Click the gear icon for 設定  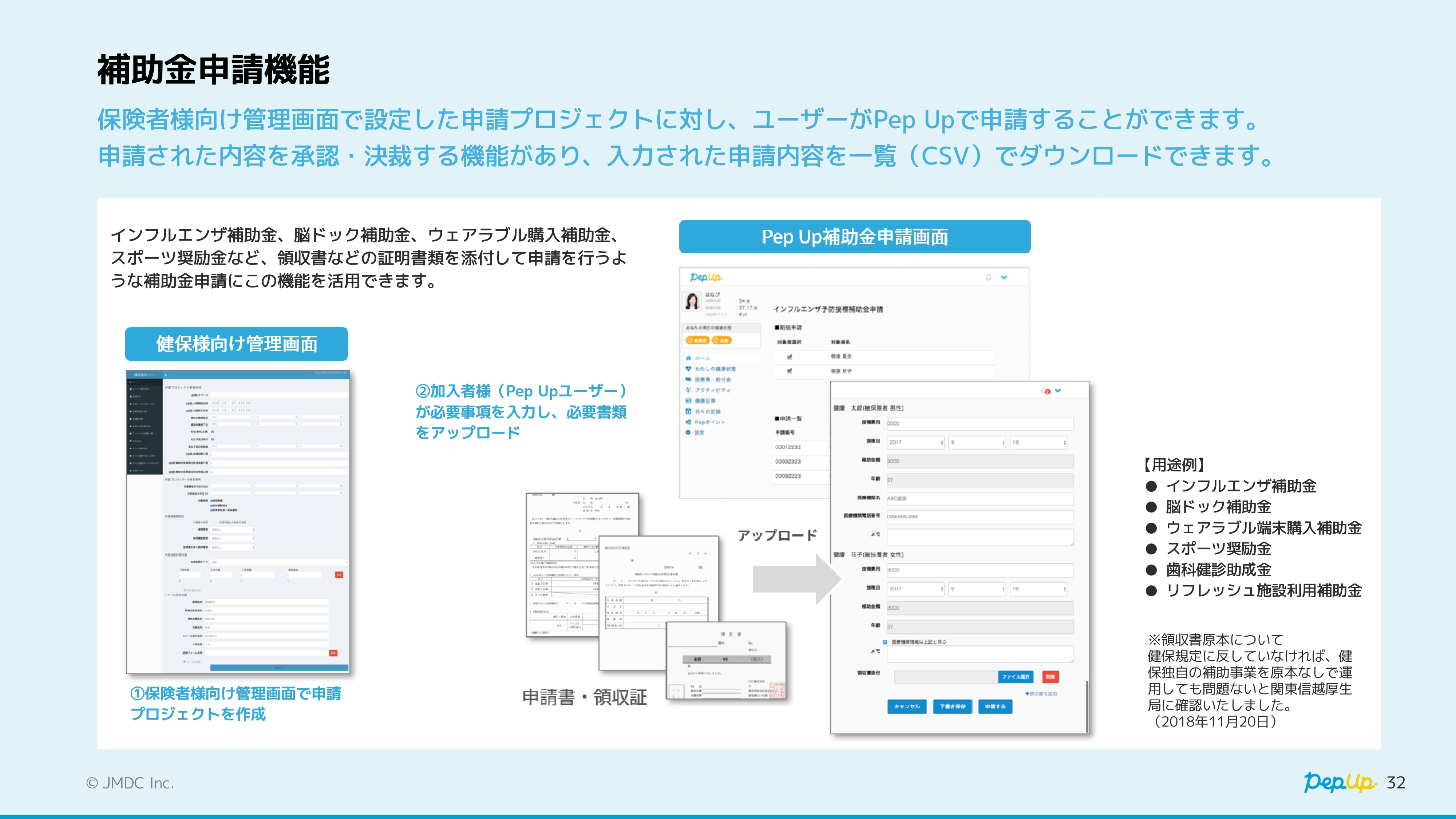coord(688,432)
